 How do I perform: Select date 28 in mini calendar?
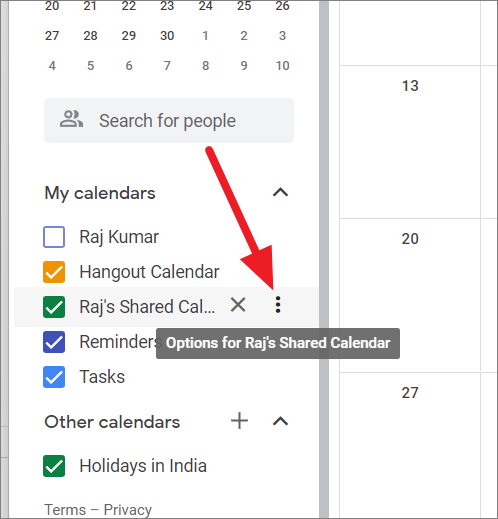pyautogui.click(x=90, y=36)
